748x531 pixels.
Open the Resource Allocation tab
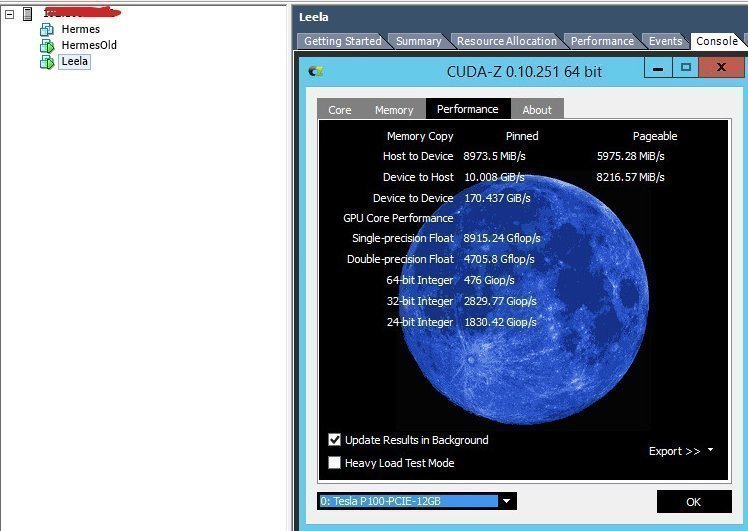pyautogui.click(x=507, y=41)
